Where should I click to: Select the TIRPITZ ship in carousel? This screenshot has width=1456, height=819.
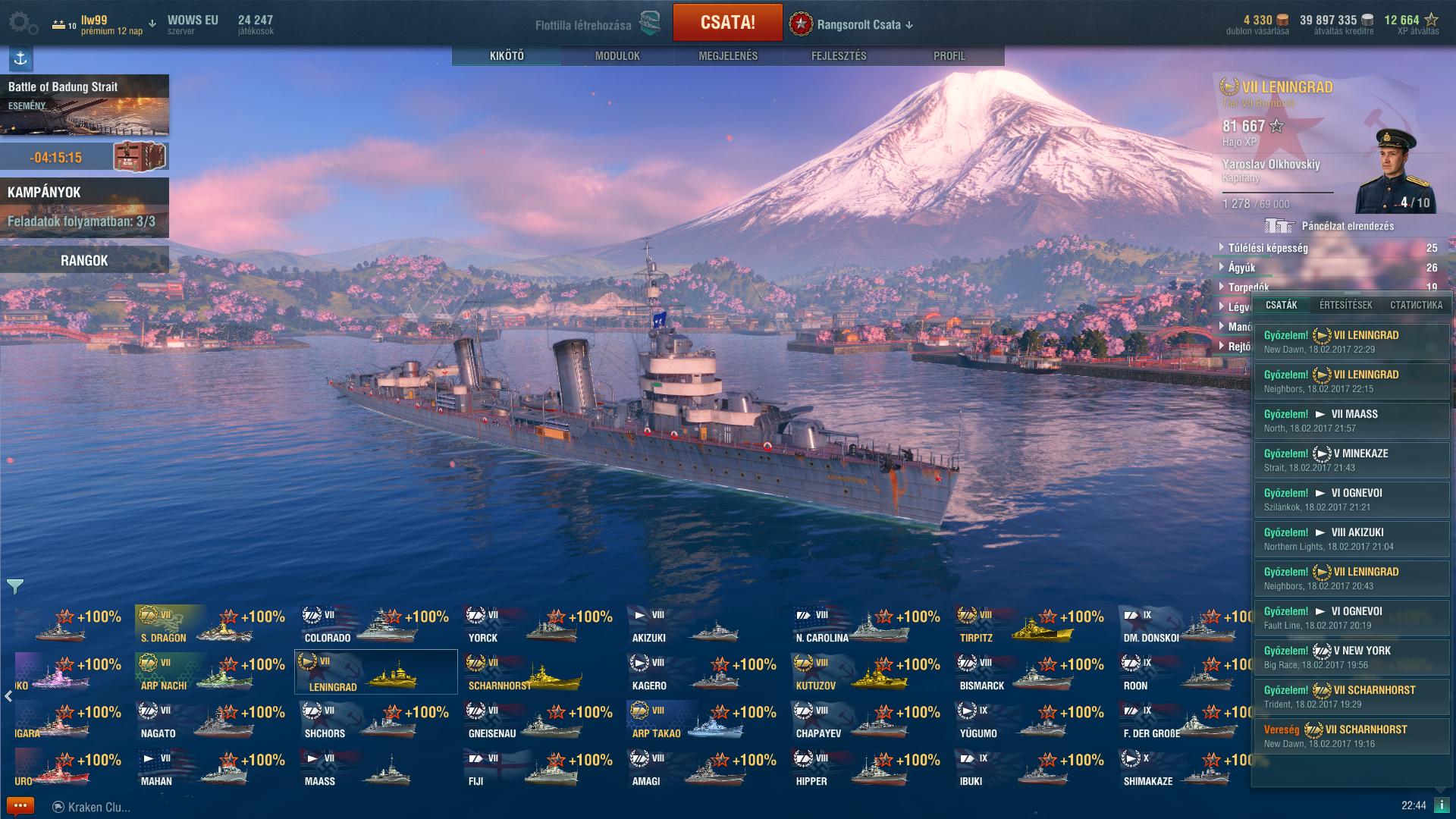click(1031, 625)
